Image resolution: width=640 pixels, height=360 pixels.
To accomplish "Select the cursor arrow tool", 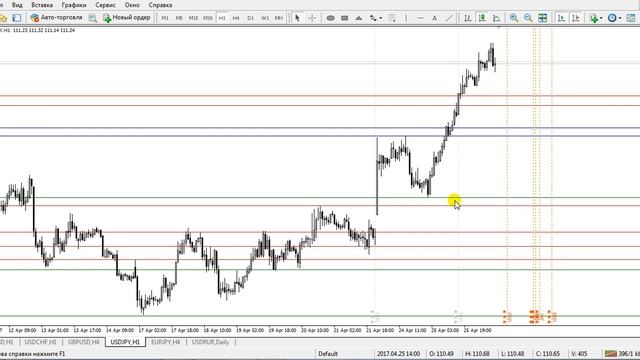I will pos(297,18).
